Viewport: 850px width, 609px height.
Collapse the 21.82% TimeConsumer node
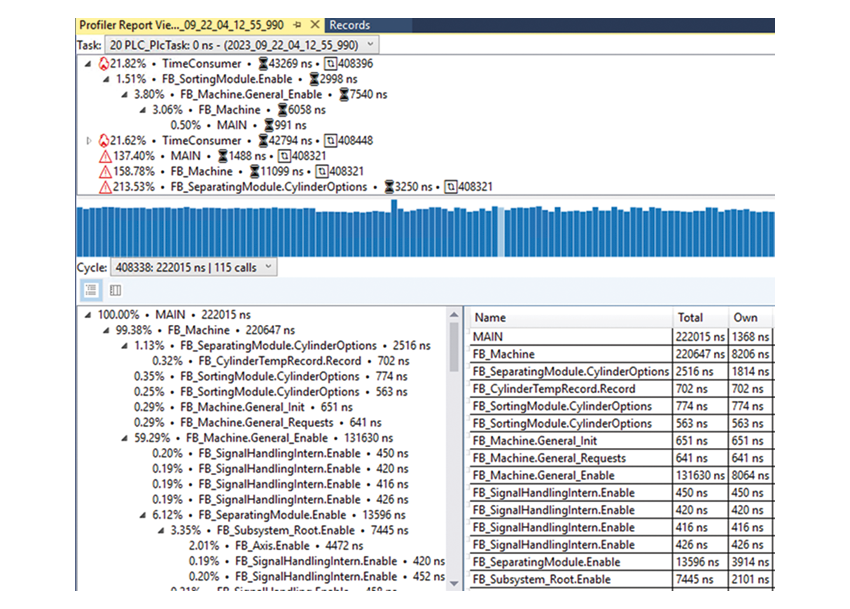point(88,64)
